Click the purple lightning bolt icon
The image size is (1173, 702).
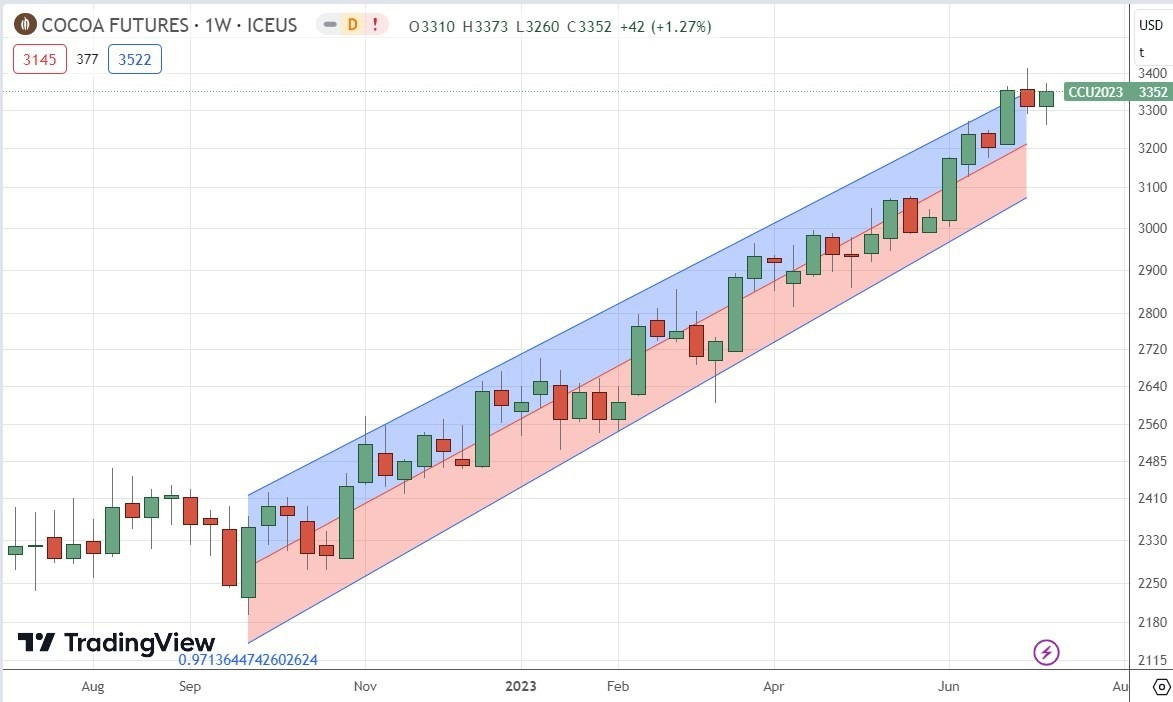(x=1046, y=653)
